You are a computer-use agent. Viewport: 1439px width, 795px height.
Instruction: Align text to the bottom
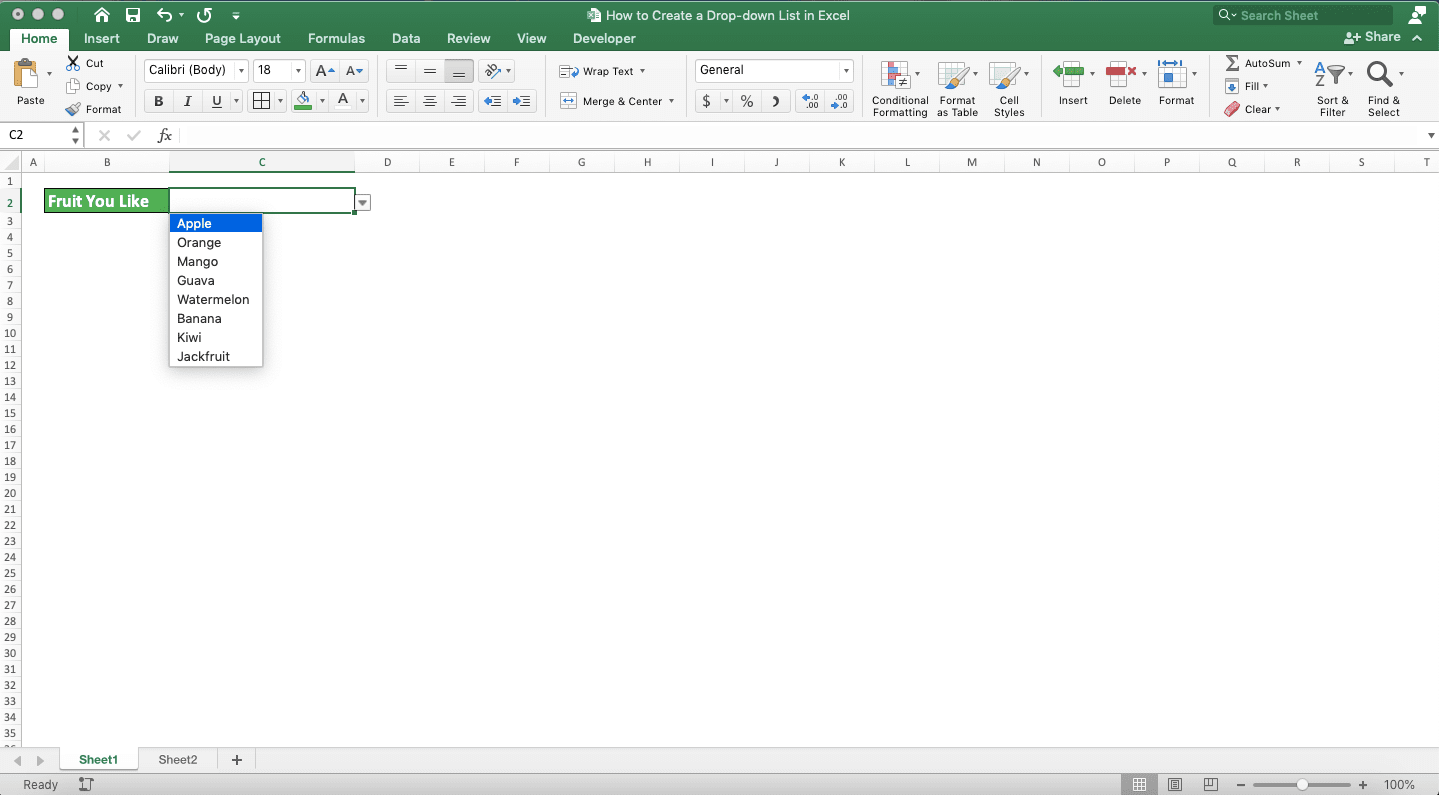click(459, 70)
